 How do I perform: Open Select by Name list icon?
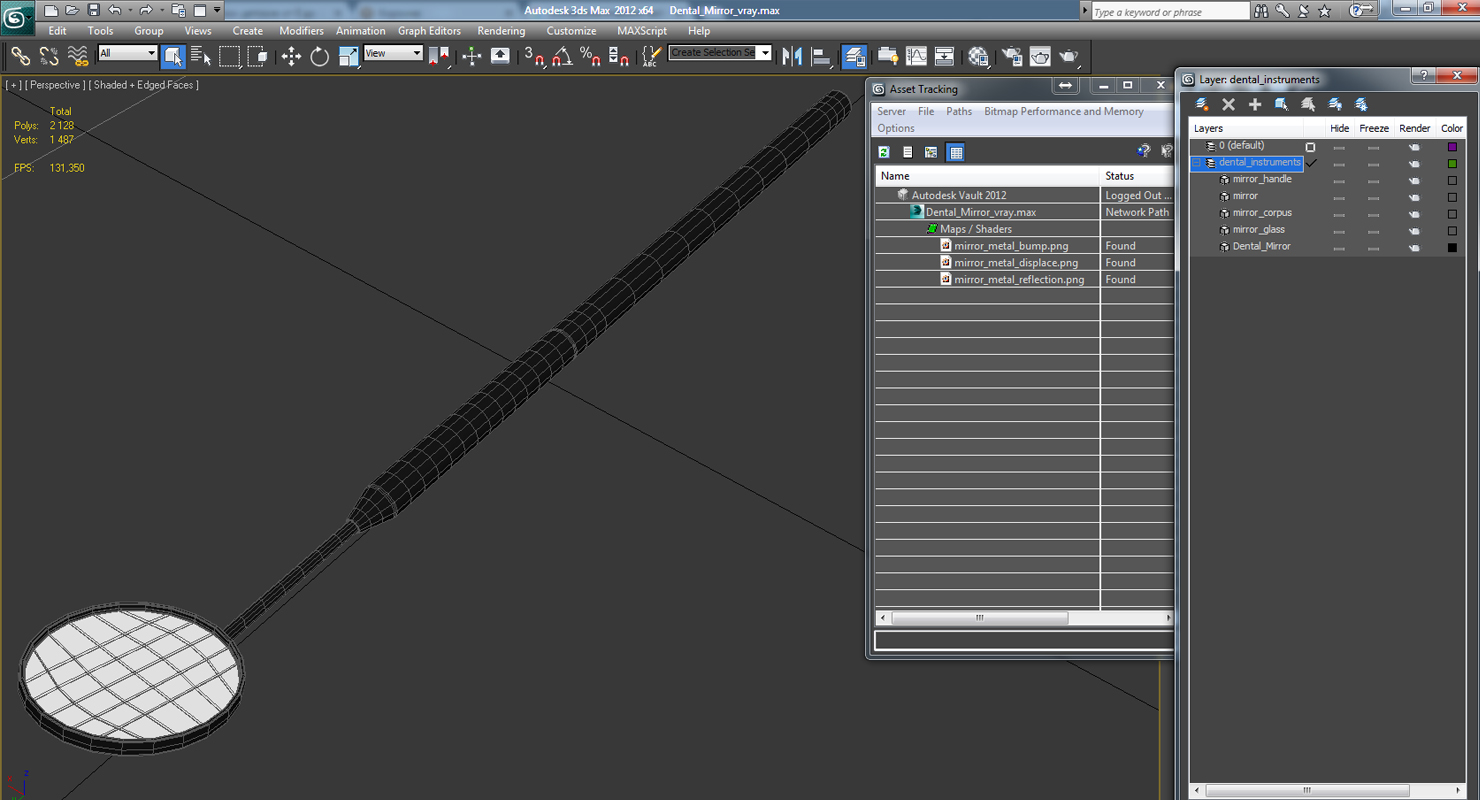201,57
